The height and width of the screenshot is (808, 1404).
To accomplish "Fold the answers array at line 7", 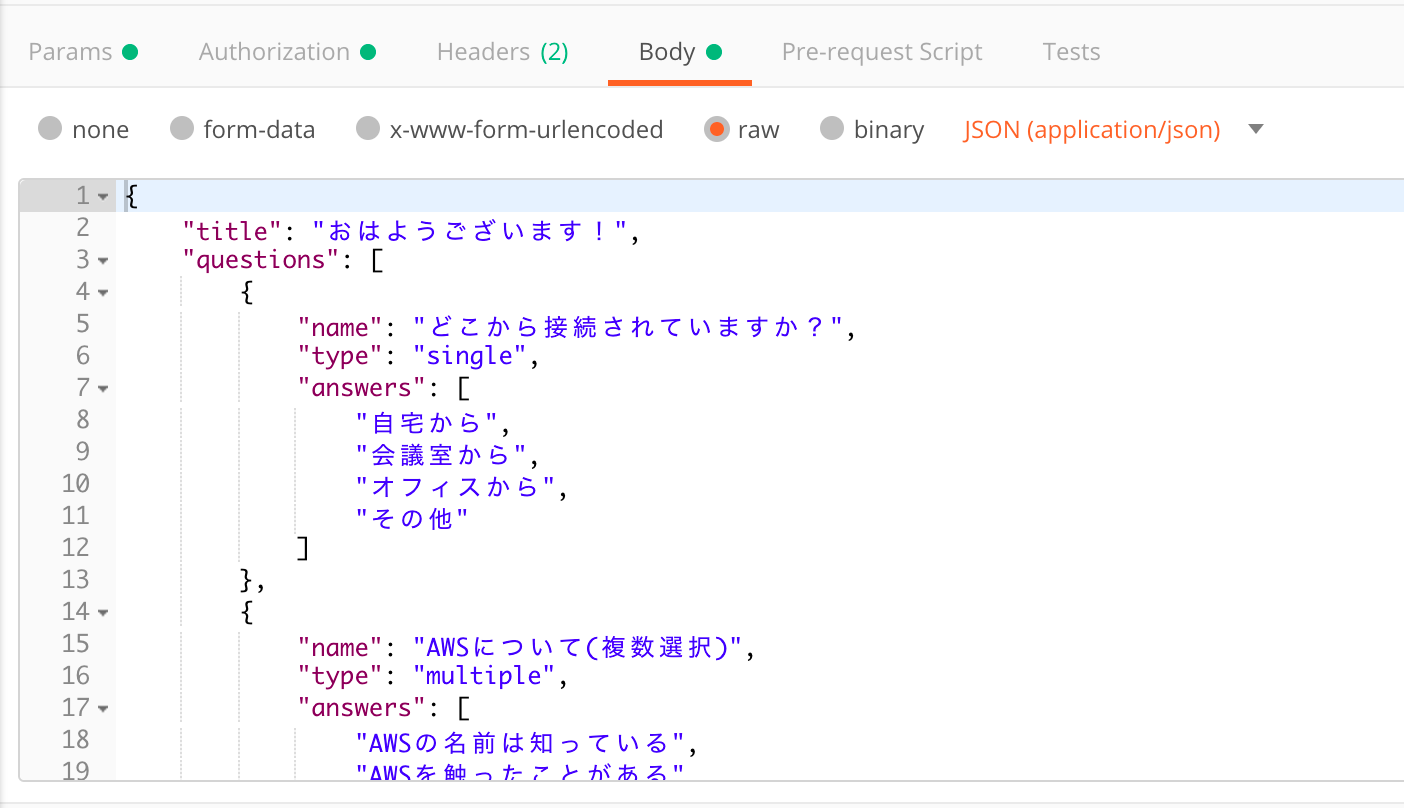I will click(x=103, y=389).
